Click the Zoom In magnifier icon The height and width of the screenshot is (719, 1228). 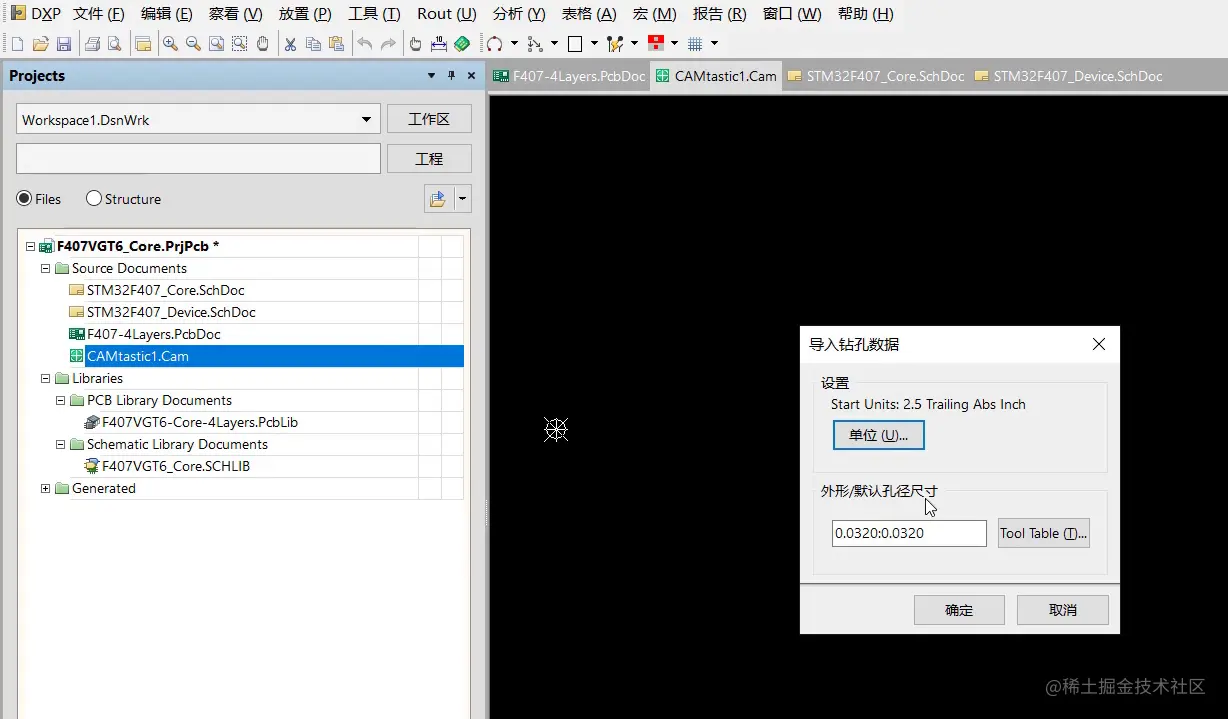[171, 44]
